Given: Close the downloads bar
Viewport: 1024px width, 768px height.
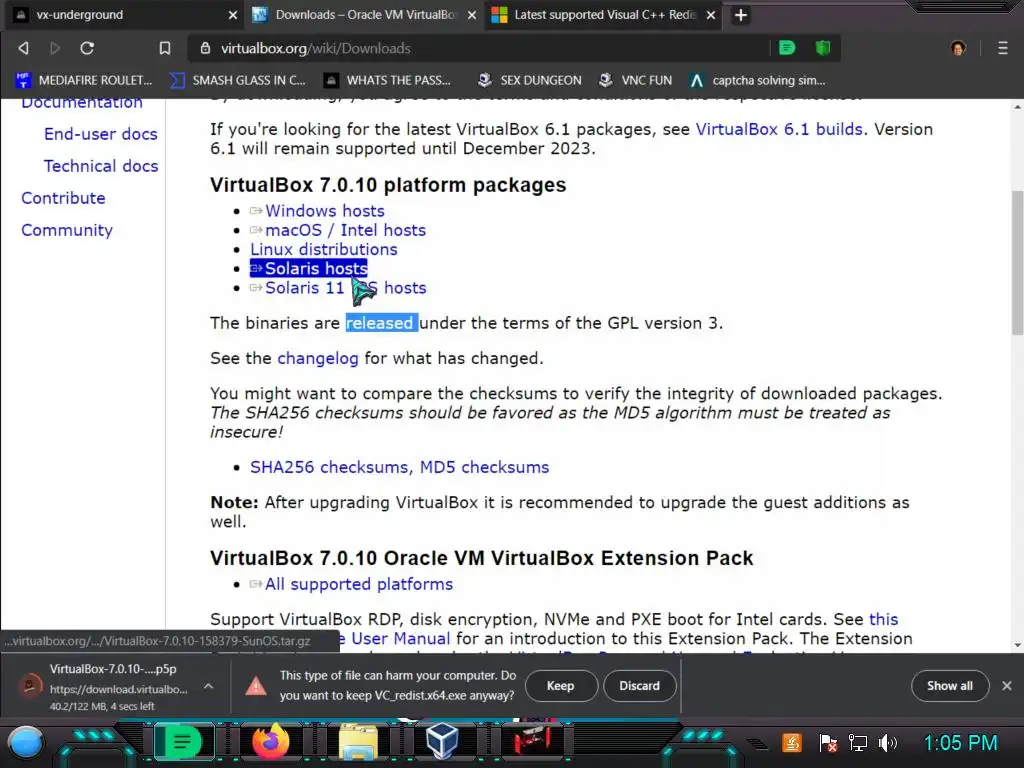Looking at the screenshot, I should point(1006,686).
